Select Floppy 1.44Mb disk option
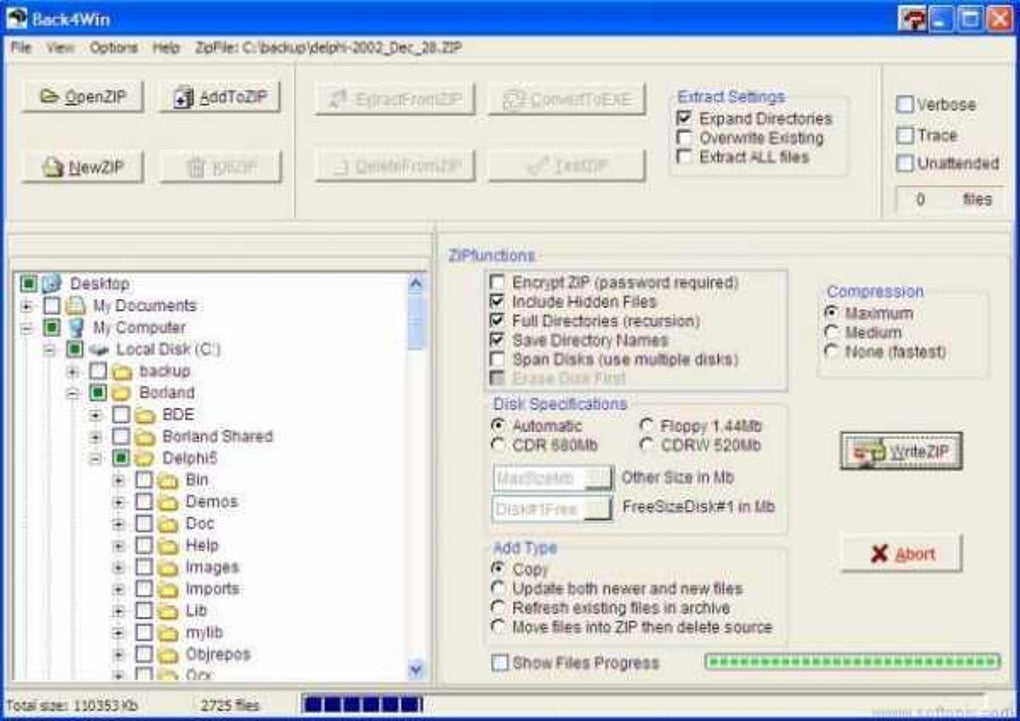Image resolution: width=1020 pixels, height=721 pixels. (x=646, y=426)
